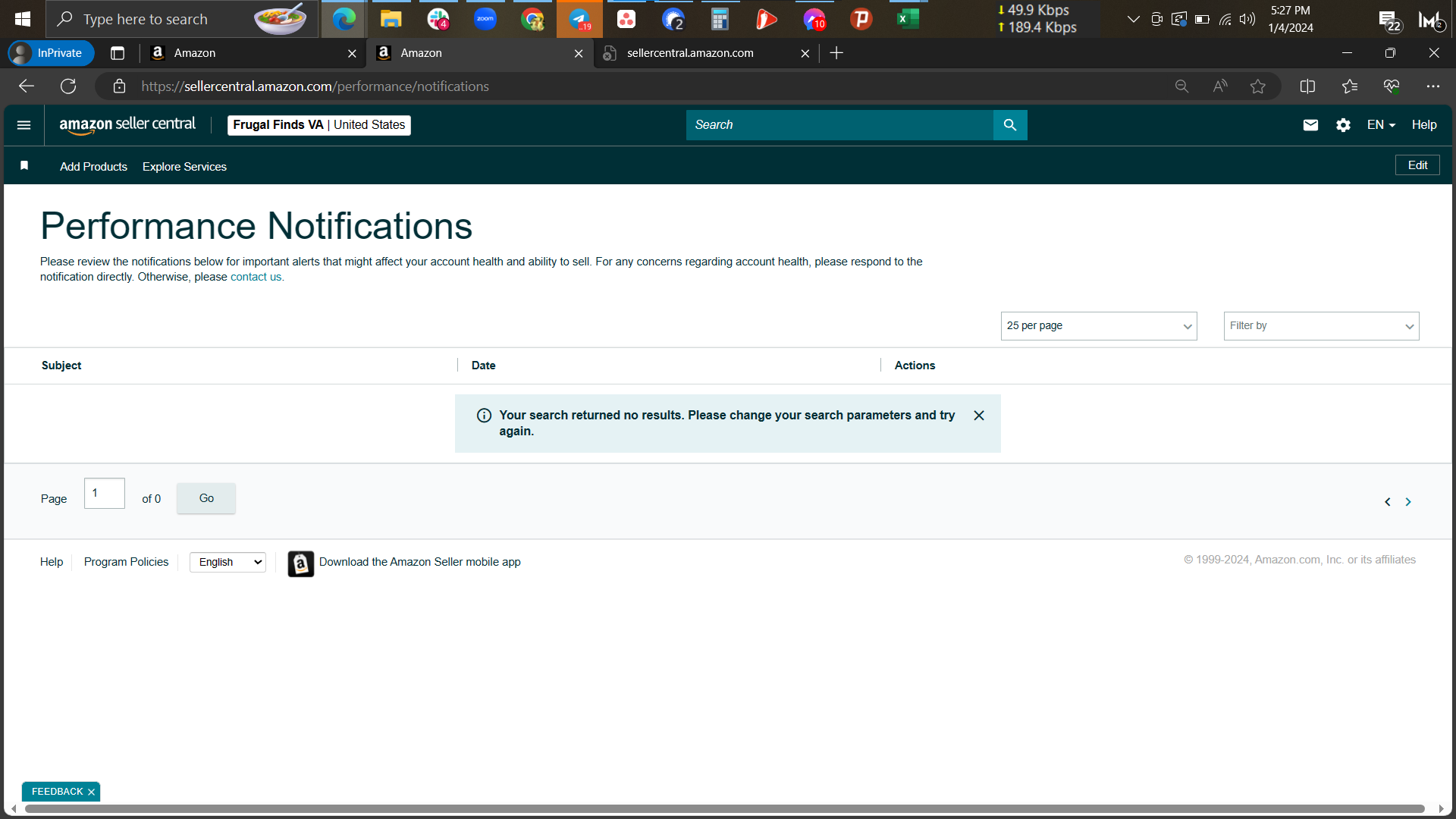Click the Amazon Seller Central logo
Viewport: 1456px width, 819px height.
coord(127,125)
